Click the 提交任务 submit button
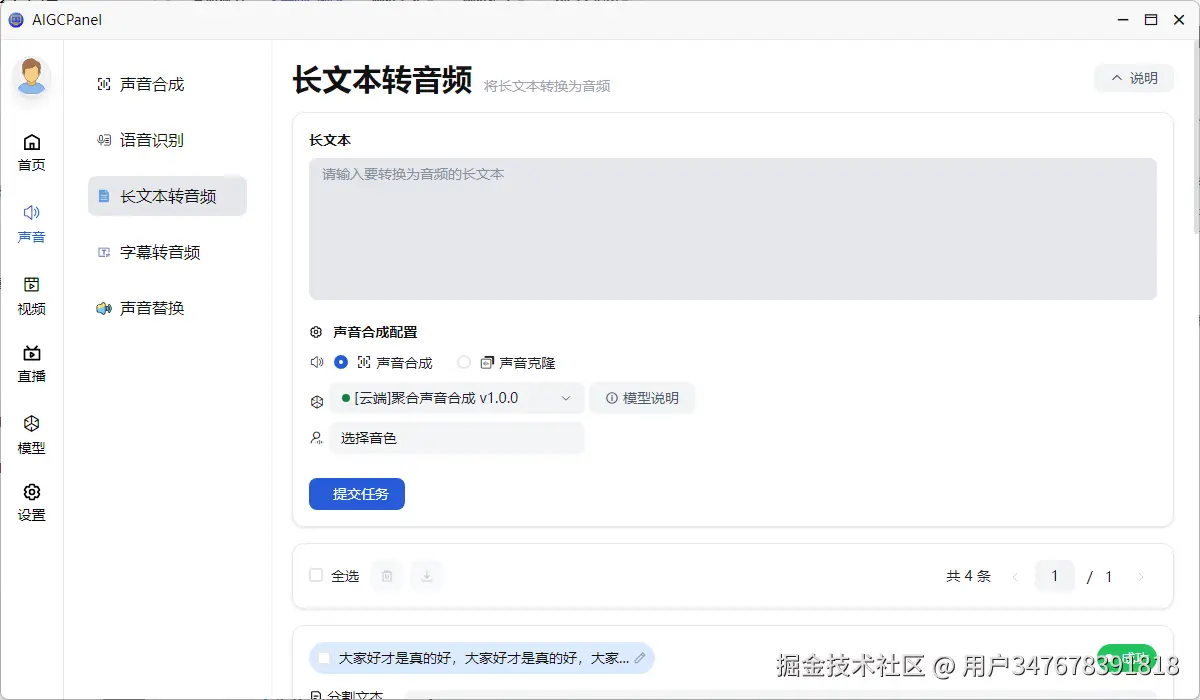The image size is (1200, 700). click(x=356, y=494)
